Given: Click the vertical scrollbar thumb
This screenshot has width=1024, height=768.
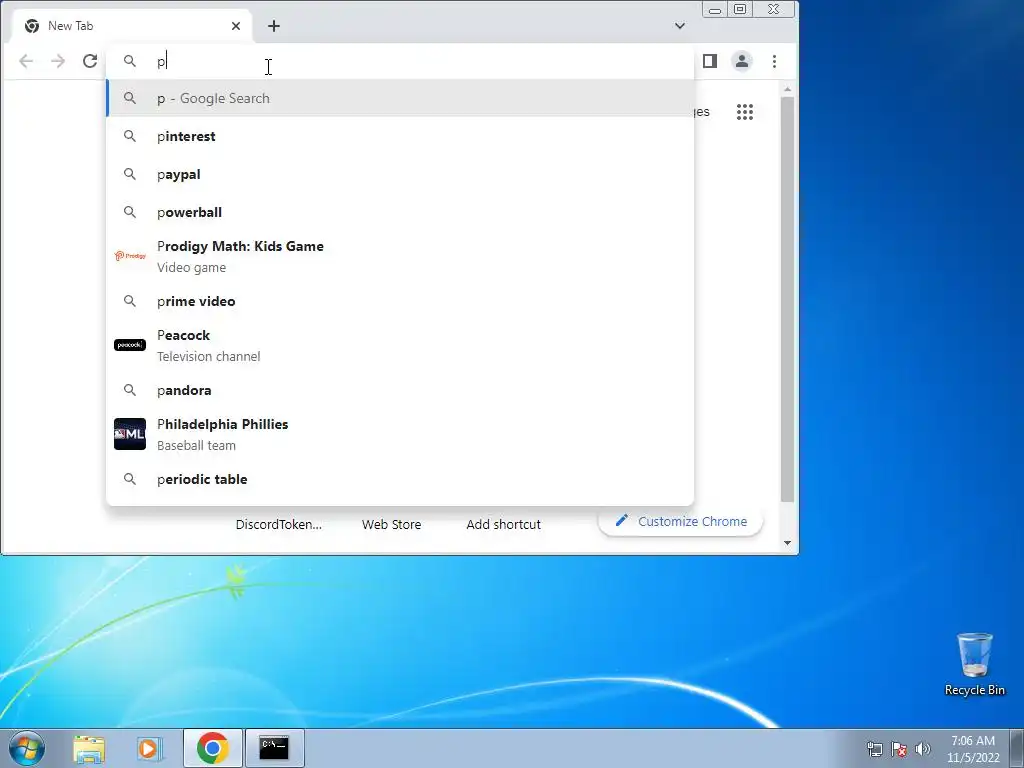Looking at the screenshot, I should pos(788,299).
